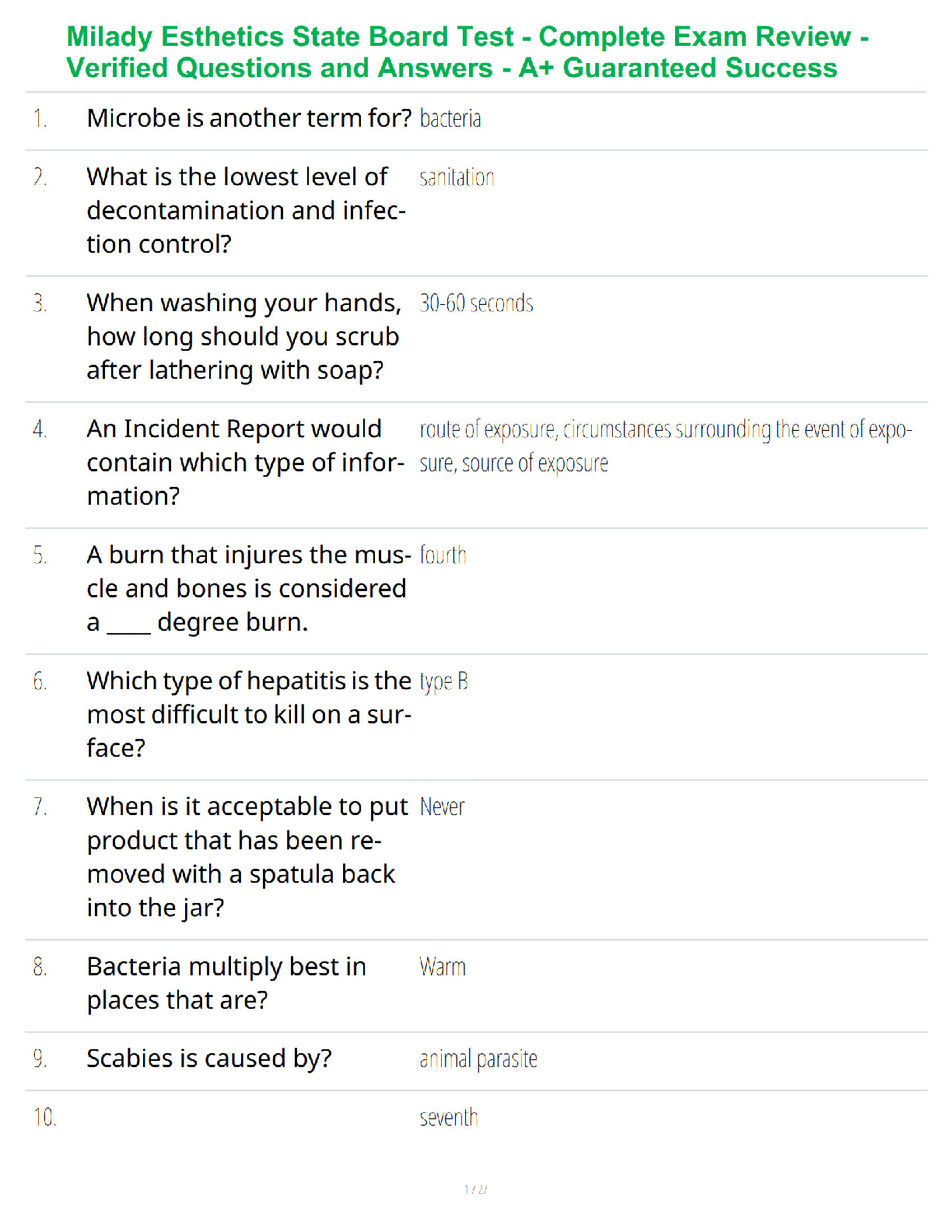Select the hand washing scrub question
This screenshot has height=1232, width=952.
[x=244, y=336]
